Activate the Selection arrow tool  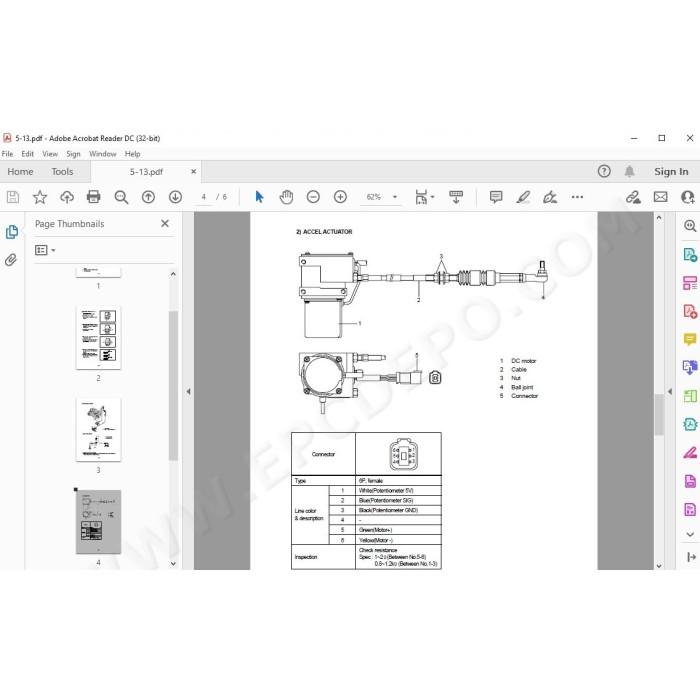tap(259, 197)
